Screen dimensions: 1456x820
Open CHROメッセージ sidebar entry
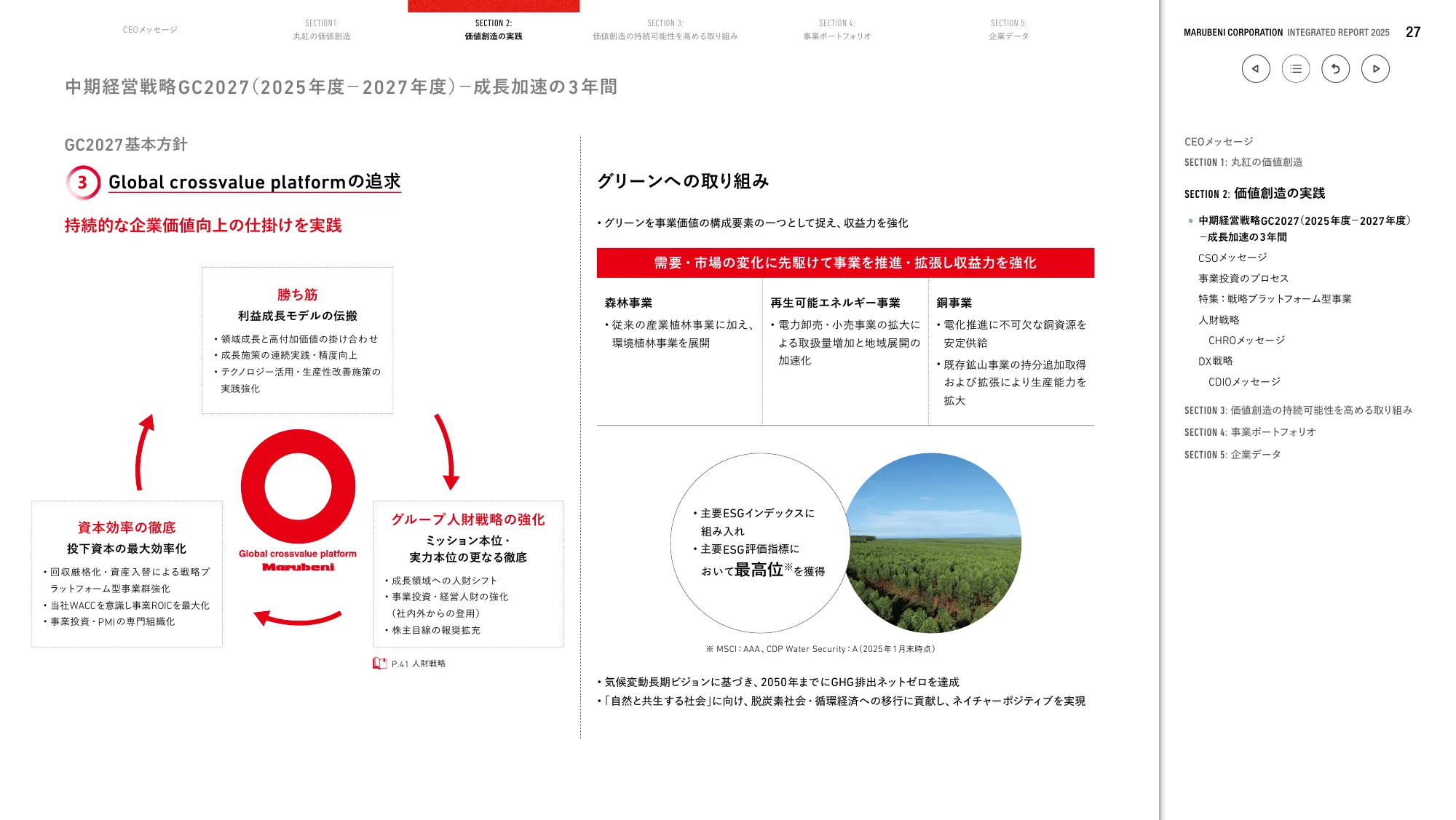[1248, 340]
